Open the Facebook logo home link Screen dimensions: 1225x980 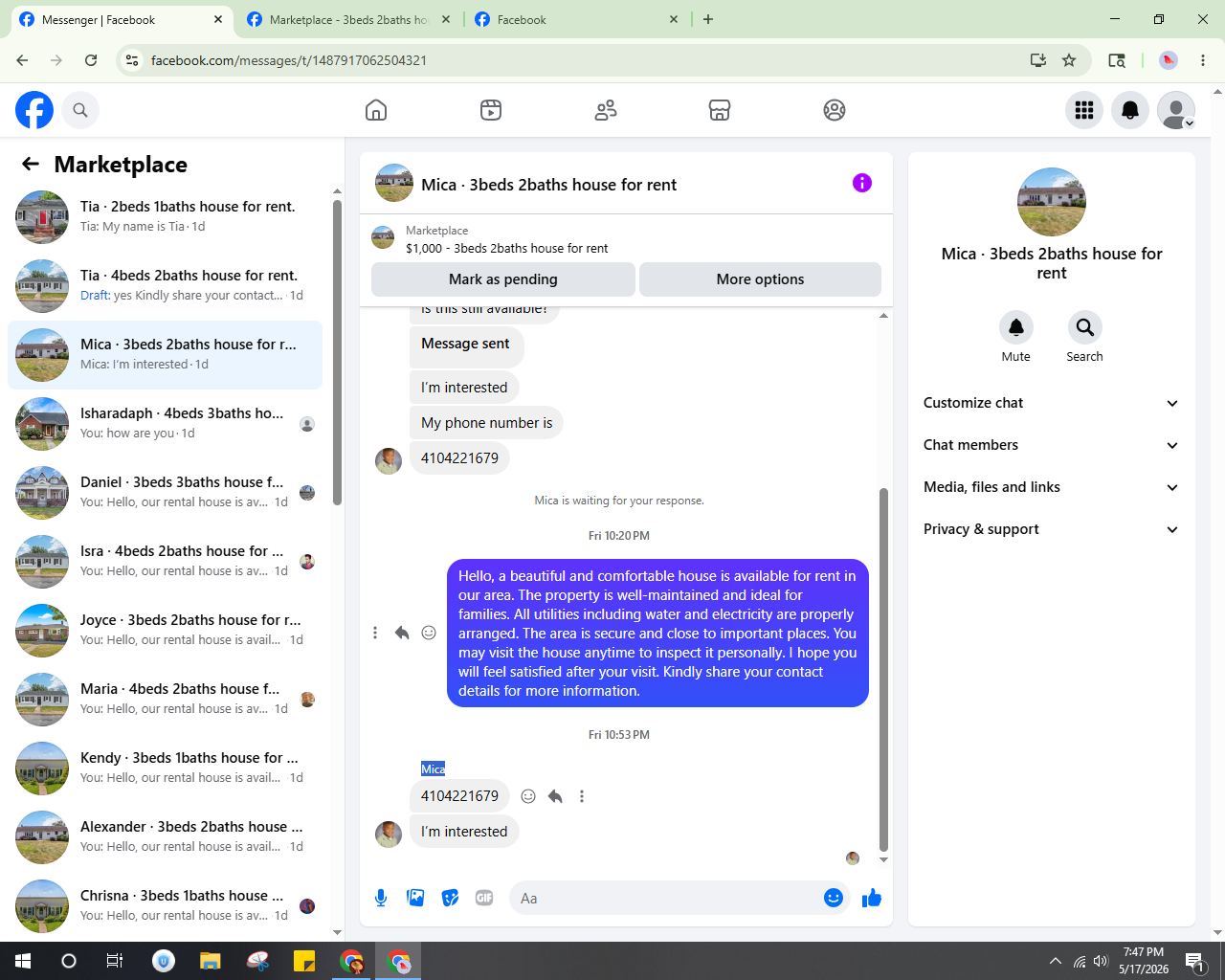click(x=34, y=110)
